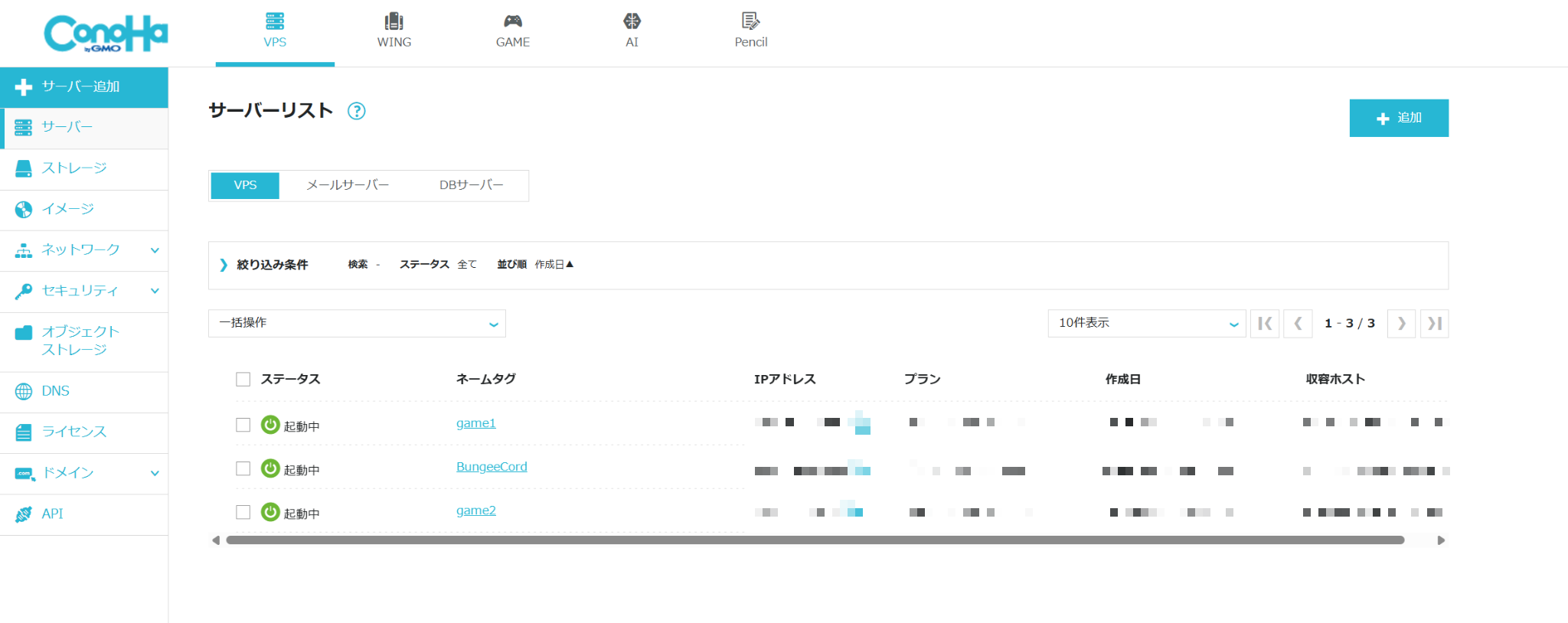Open the ストレージ storage icon in sidebar

click(24, 168)
